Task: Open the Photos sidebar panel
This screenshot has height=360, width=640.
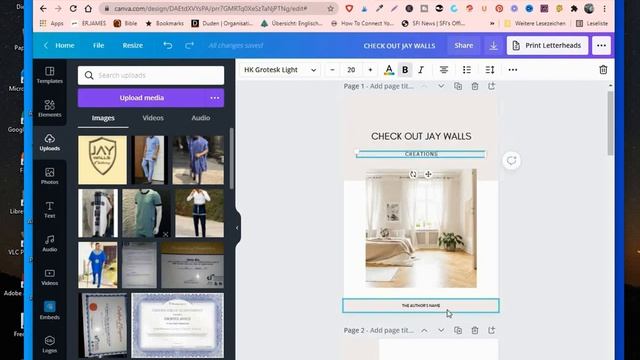Action: point(49,176)
